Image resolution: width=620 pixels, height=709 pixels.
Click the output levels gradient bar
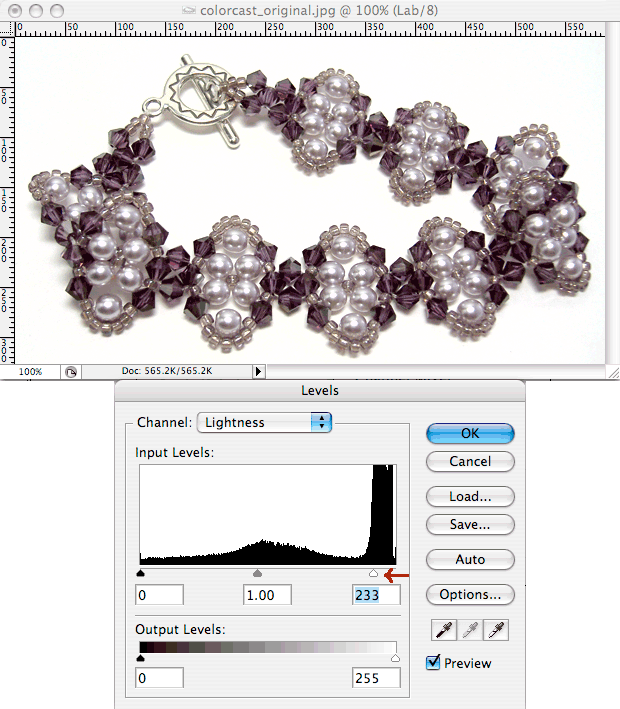(x=268, y=647)
